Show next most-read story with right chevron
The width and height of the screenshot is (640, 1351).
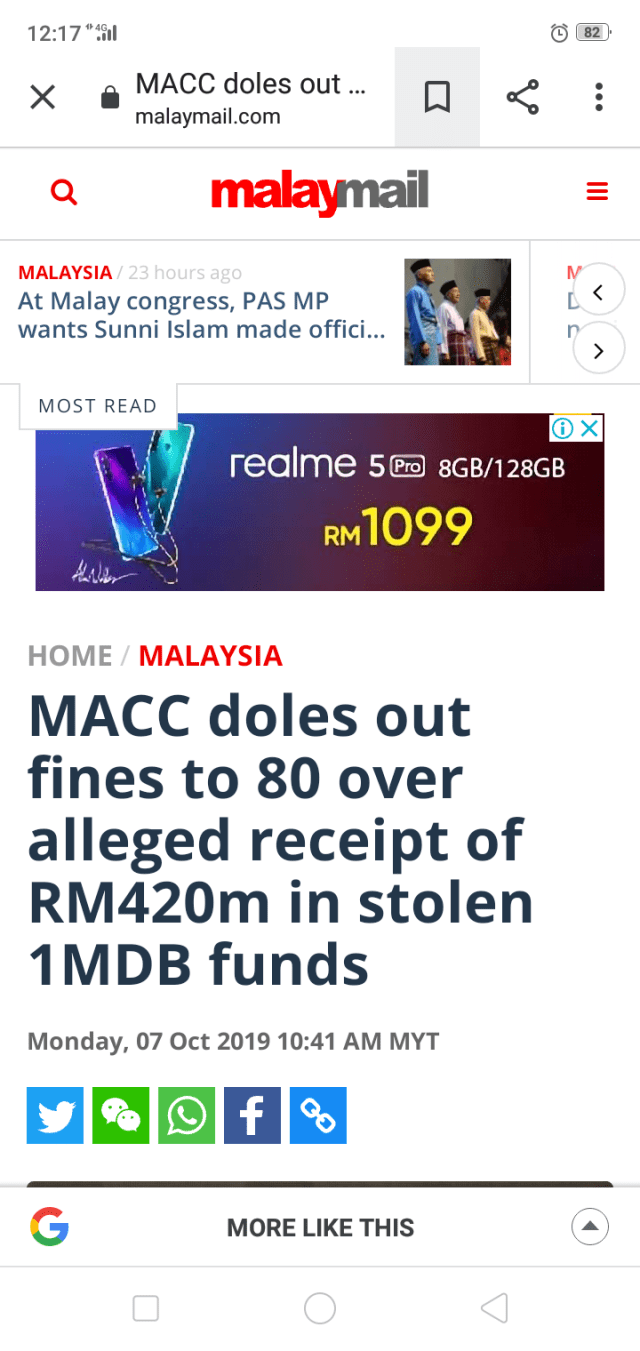point(598,350)
